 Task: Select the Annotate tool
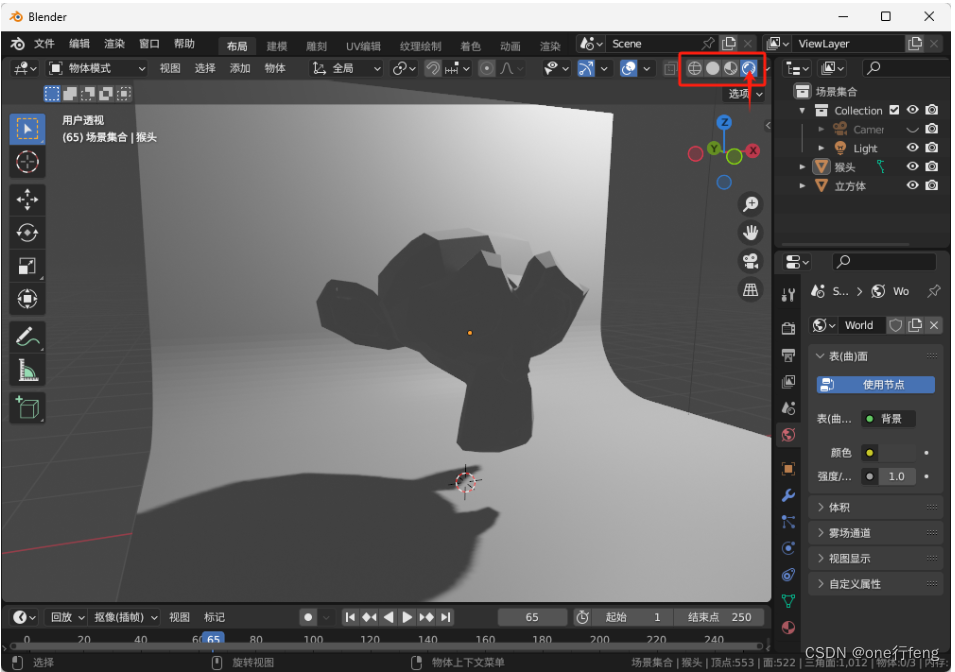(x=27, y=336)
